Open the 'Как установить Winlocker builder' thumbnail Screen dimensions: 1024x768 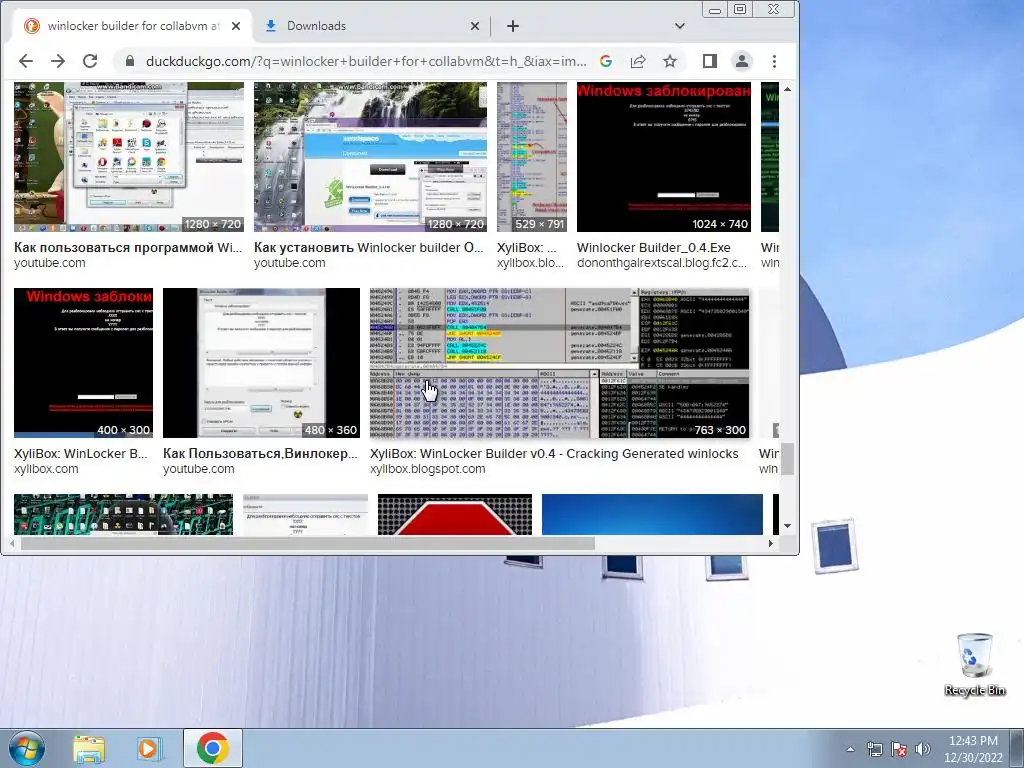[x=370, y=157]
